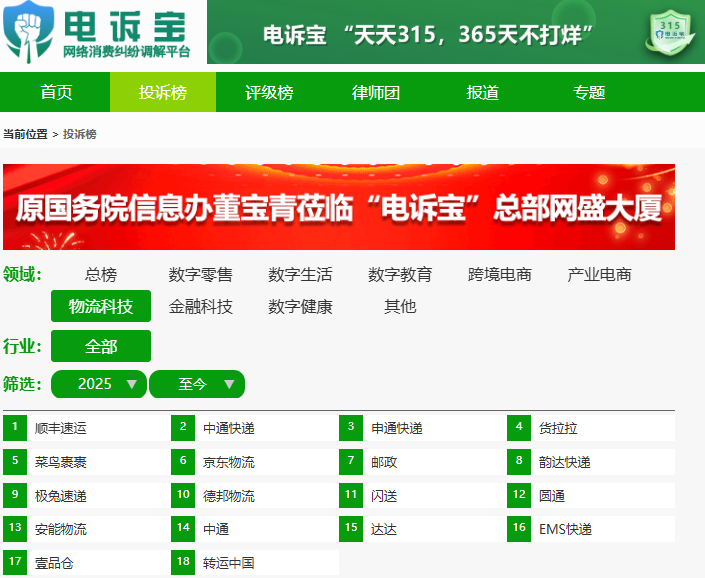Image resolution: width=705 pixels, height=578 pixels.
Task: Select the 产业电商 domain
Action: pyautogui.click(x=599, y=274)
